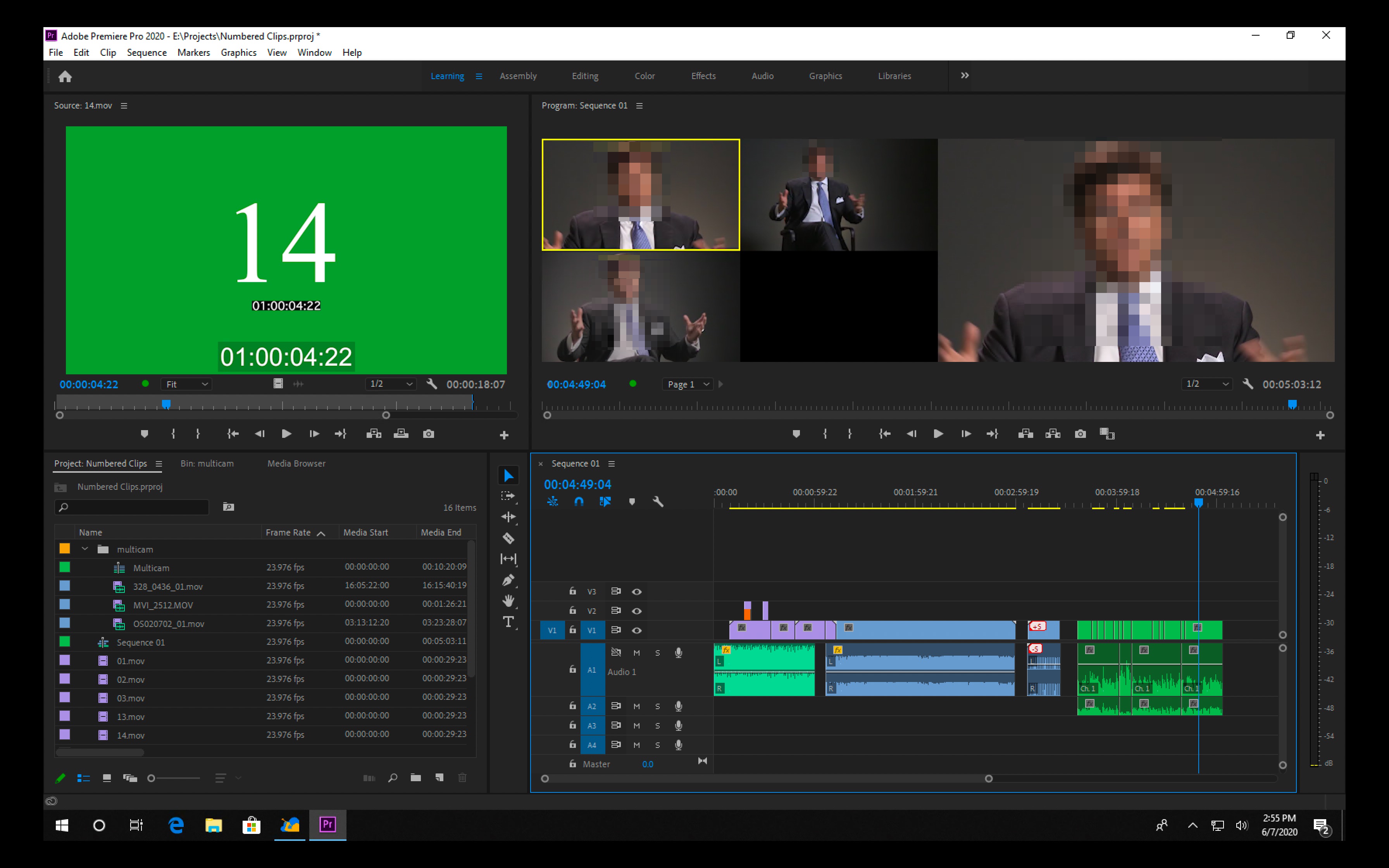The width and height of the screenshot is (1389, 868).
Task: Open Page 1 dropdown in Program monitor
Action: pyautogui.click(x=688, y=384)
